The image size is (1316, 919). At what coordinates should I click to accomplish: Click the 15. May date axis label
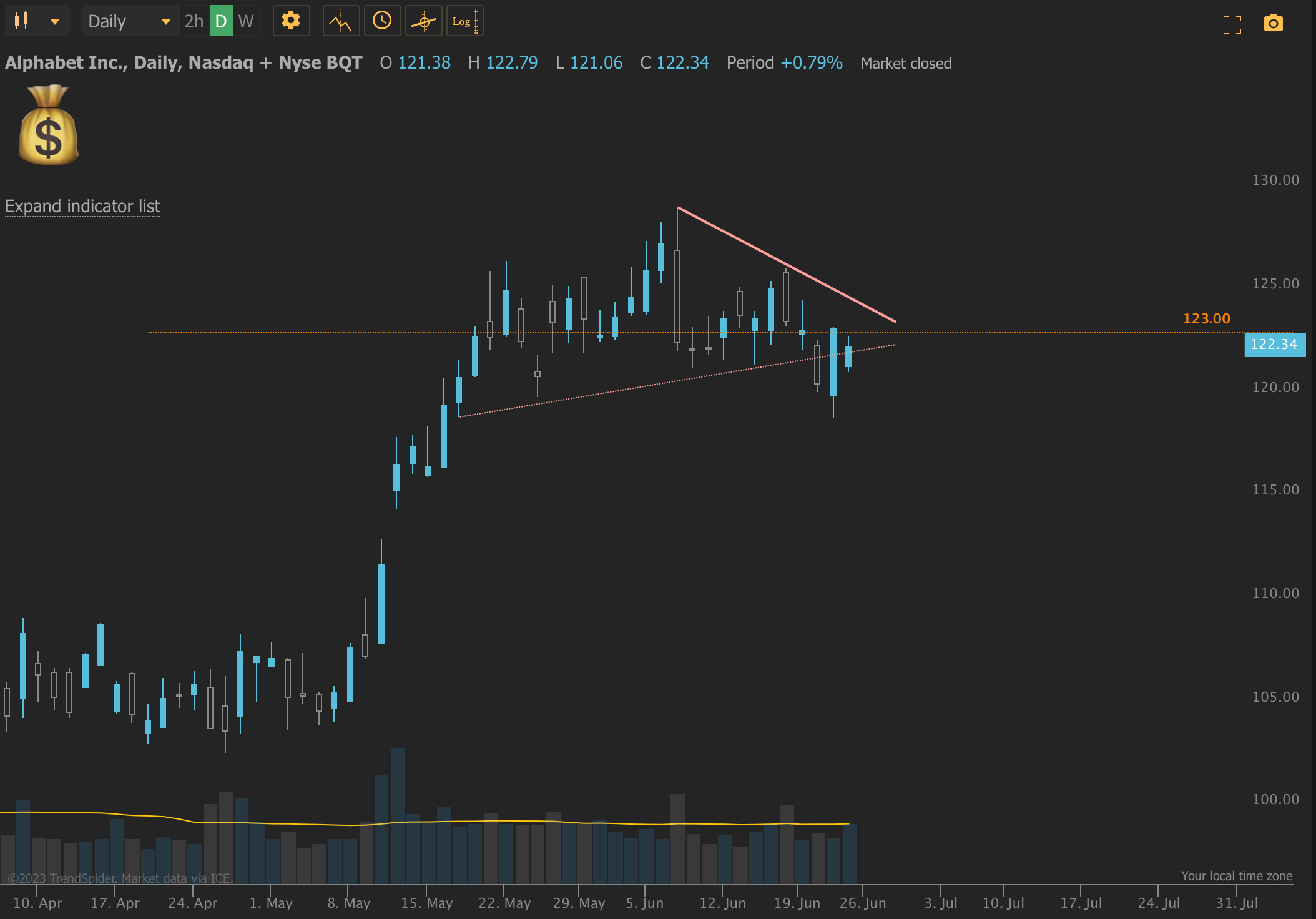tap(426, 903)
